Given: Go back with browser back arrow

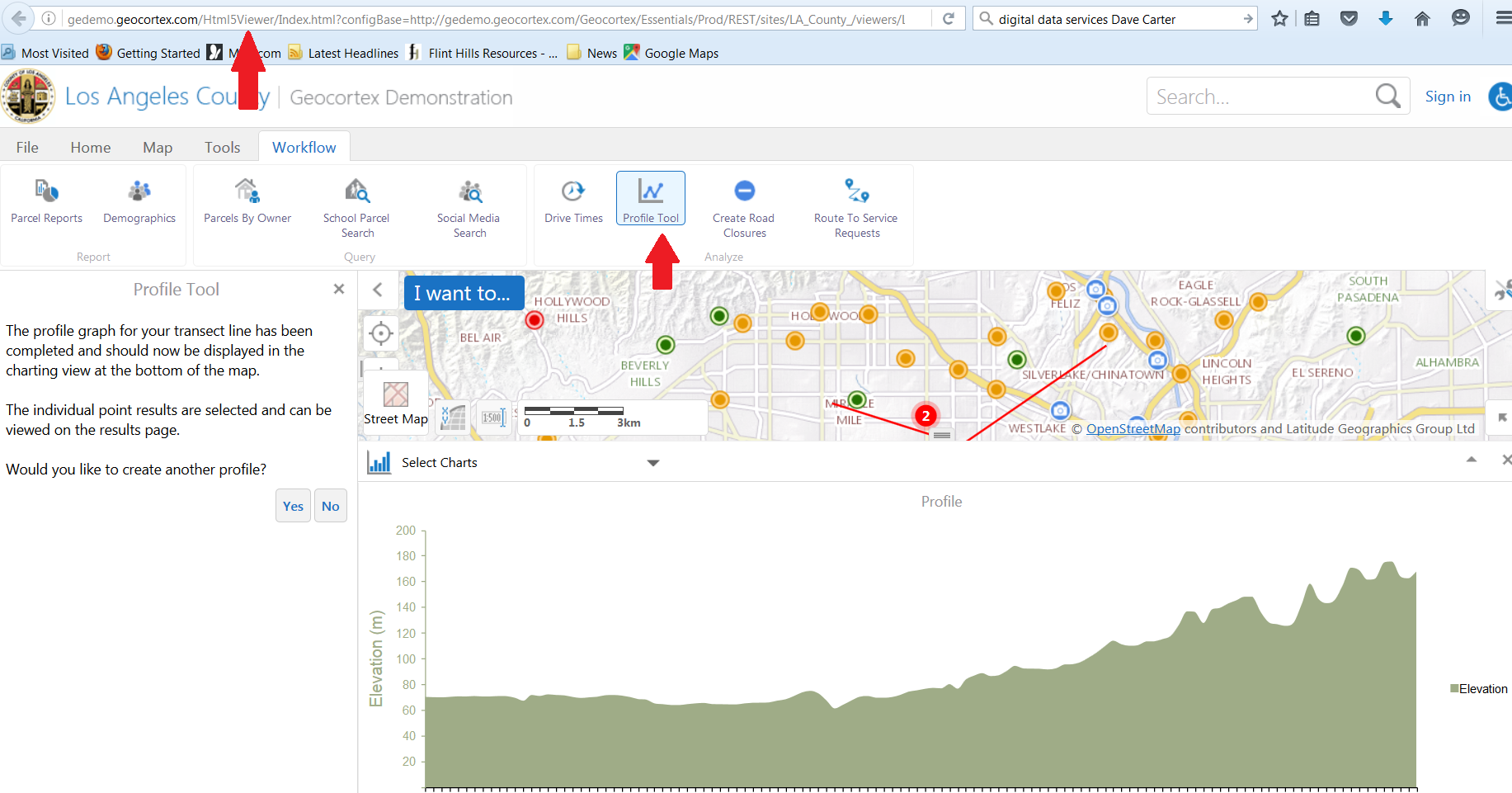Looking at the screenshot, I should click(18, 18).
